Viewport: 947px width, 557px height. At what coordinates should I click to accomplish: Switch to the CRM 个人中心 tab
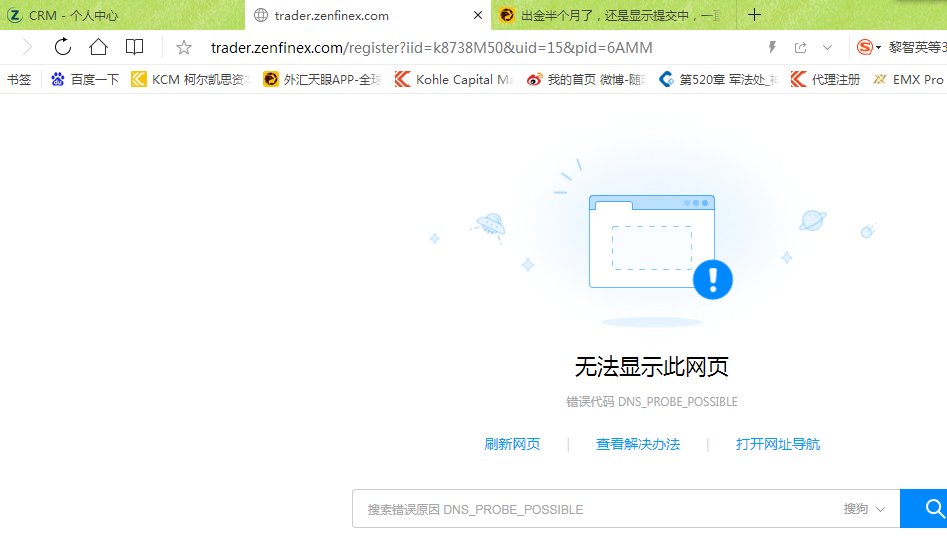[121, 15]
